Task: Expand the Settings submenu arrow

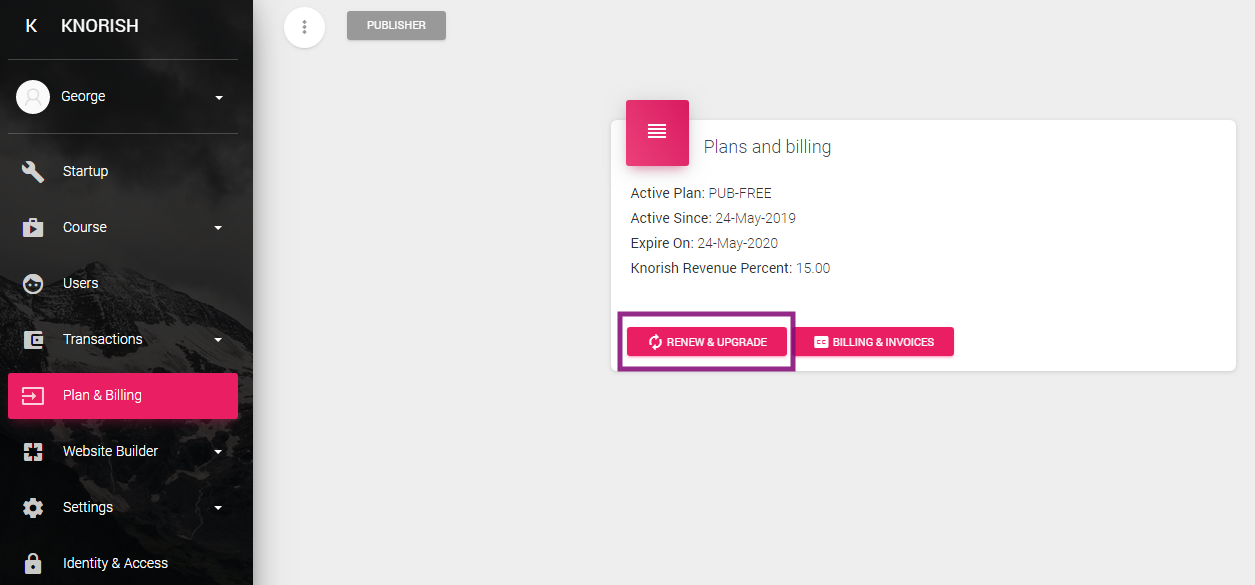Action: click(x=218, y=508)
